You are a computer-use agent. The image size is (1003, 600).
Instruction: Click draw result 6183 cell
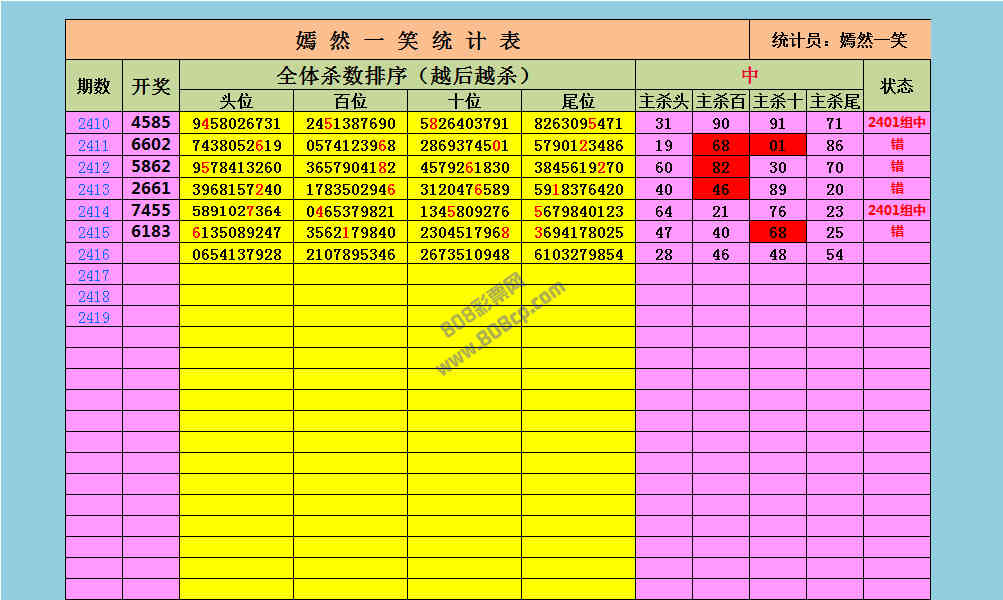151,232
